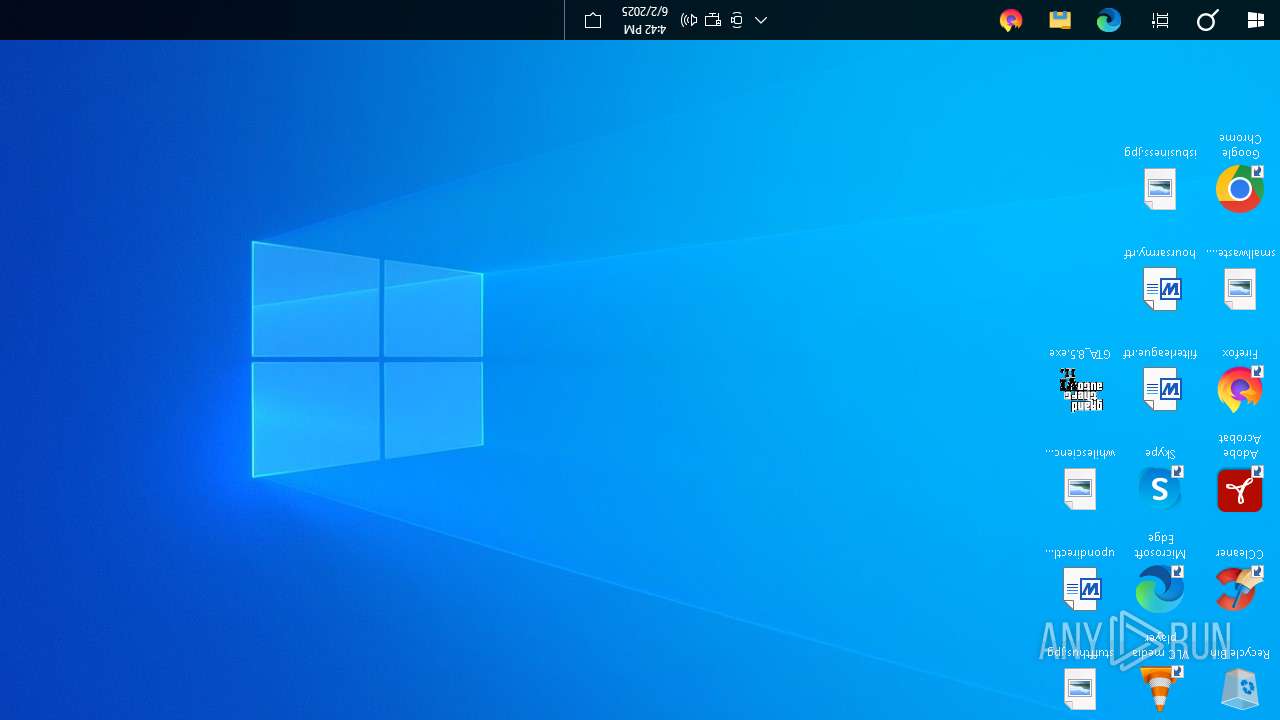Open the Recycle Bin
The width and height of the screenshot is (1280, 720).
[1240, 680]
